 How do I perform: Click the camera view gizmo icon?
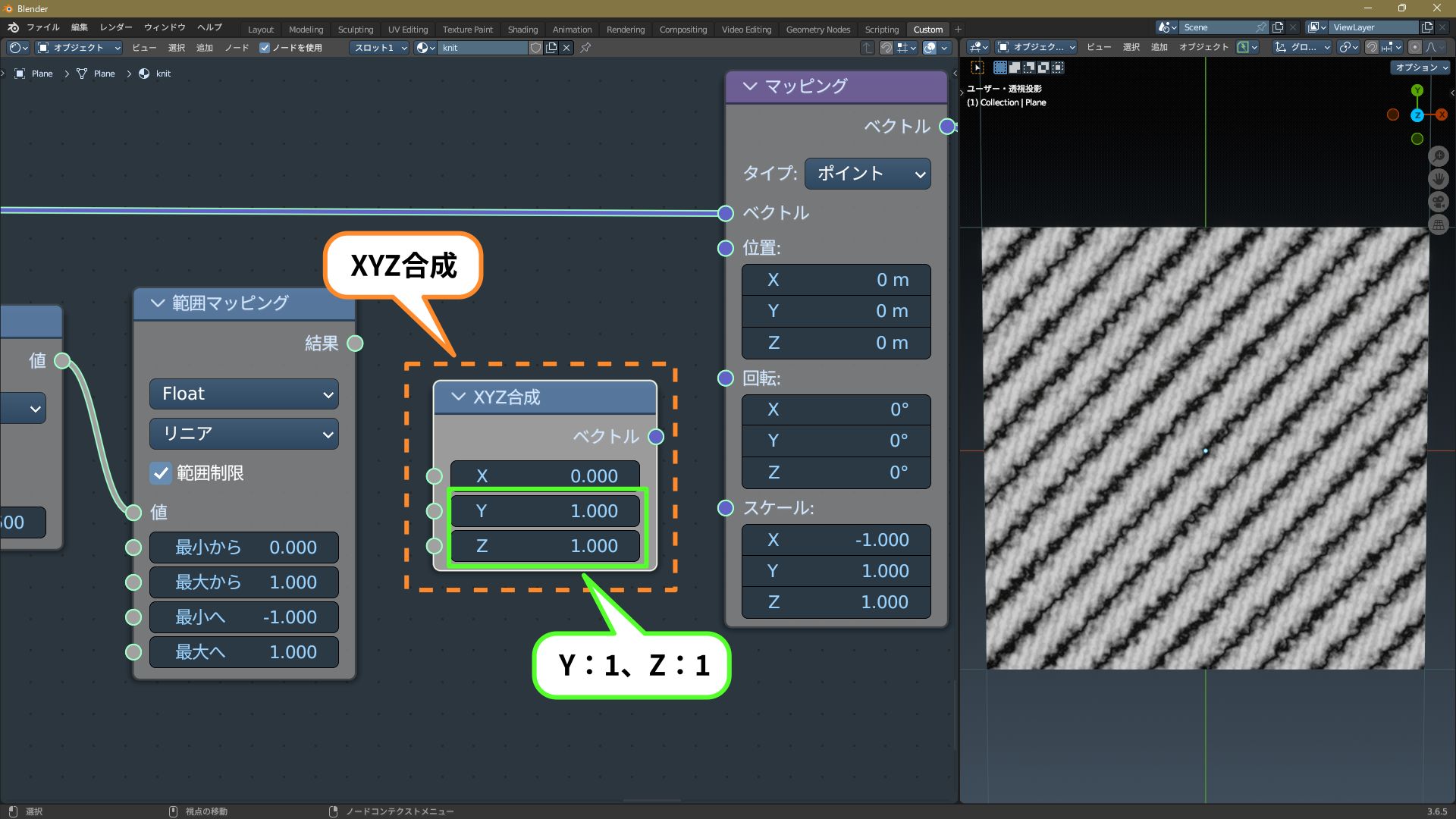click(1438, 202)
